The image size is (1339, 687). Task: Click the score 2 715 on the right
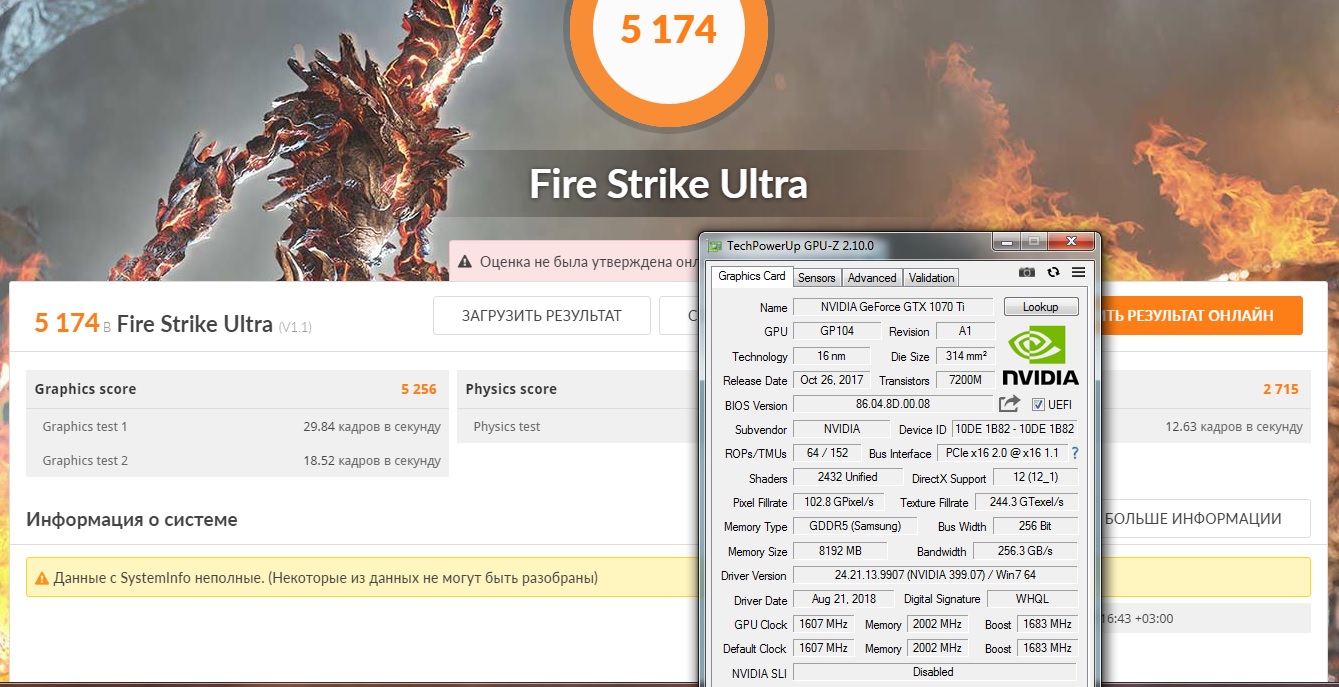(1281, 389)
